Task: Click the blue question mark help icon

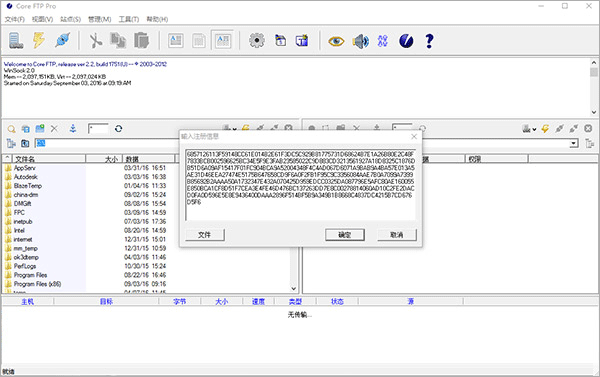Action: point(429,41)
